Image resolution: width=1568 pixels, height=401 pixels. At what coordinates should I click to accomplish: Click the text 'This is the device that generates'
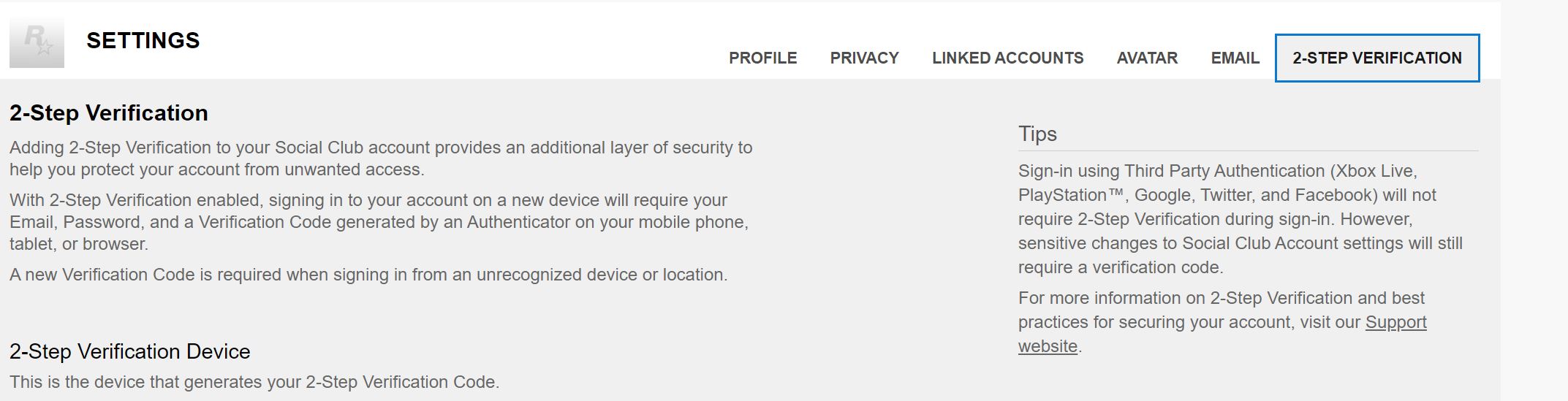tap(254, 383)
